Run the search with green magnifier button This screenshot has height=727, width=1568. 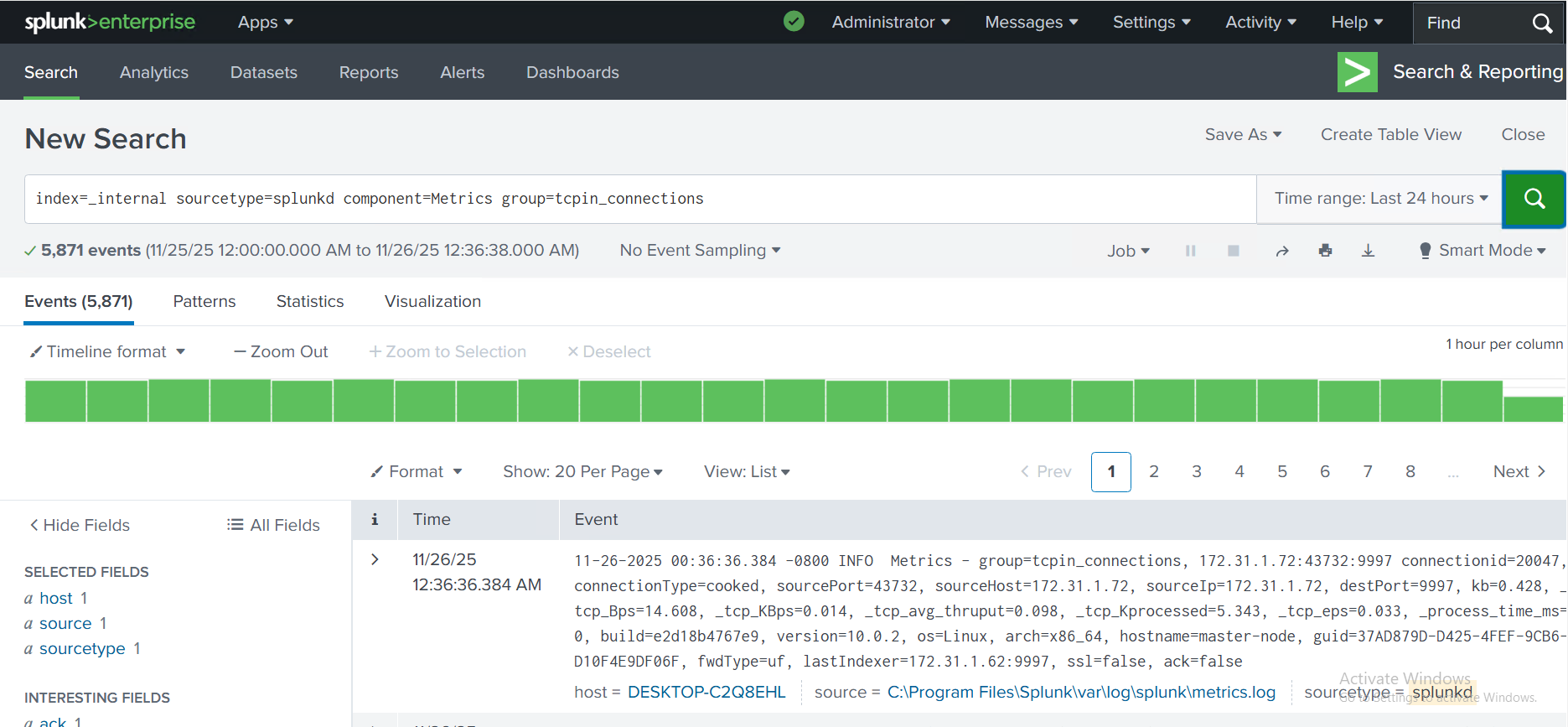pyautogui.click(x=1534, y=199)
